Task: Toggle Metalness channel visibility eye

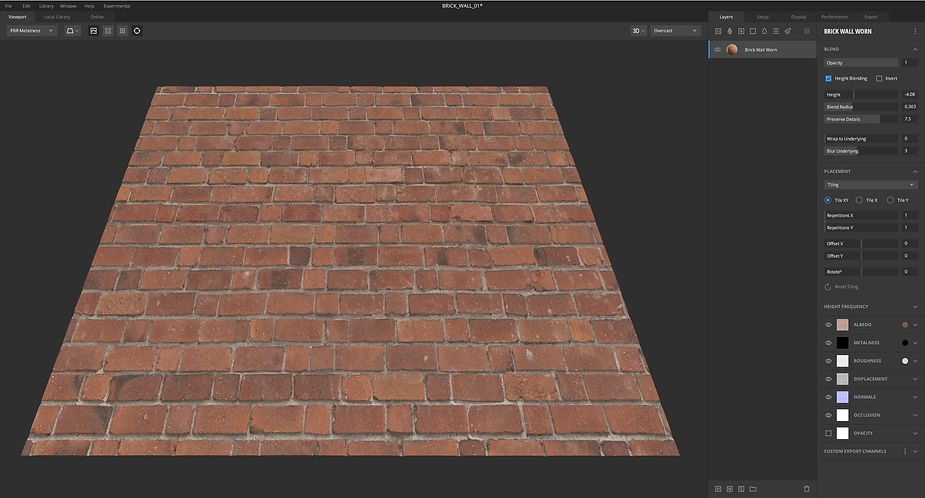Action: 828,343
